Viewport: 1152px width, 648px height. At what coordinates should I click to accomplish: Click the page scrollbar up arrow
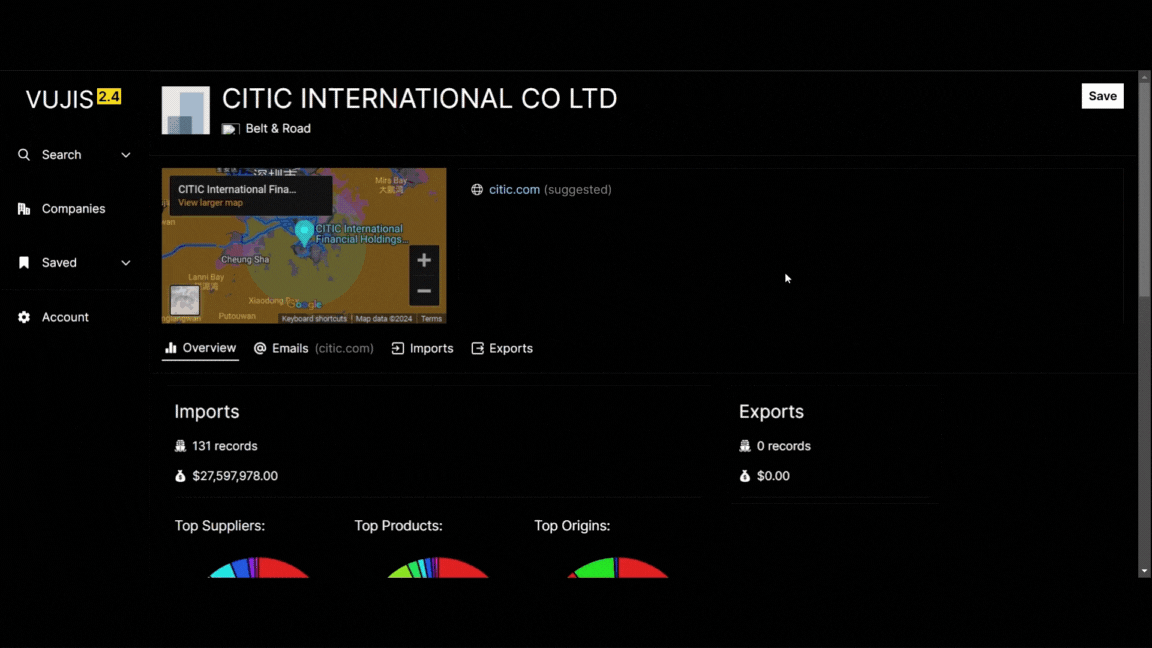[x=1144, y=76]
